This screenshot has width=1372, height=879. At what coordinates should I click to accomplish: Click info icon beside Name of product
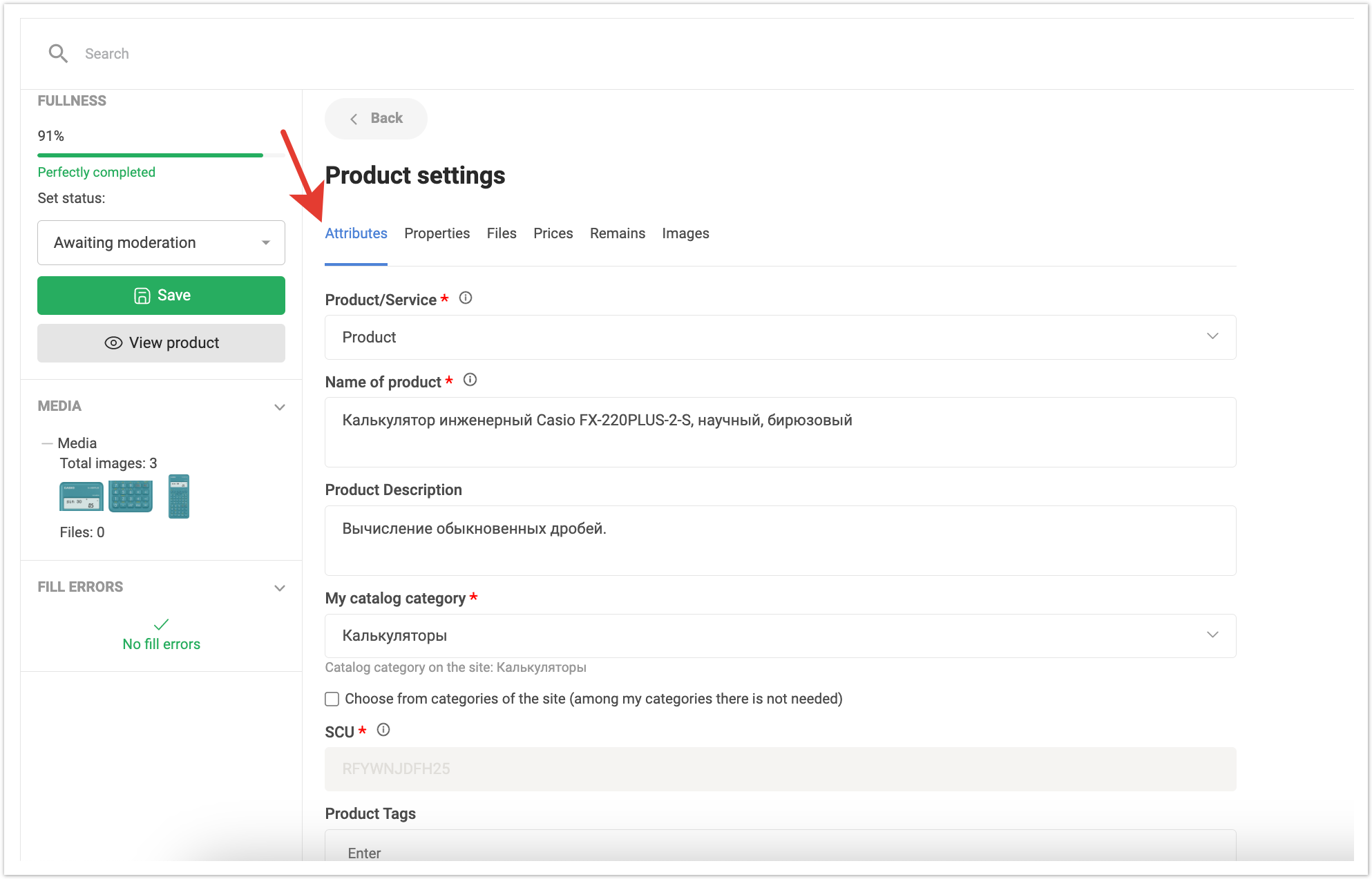coord(470,380)
